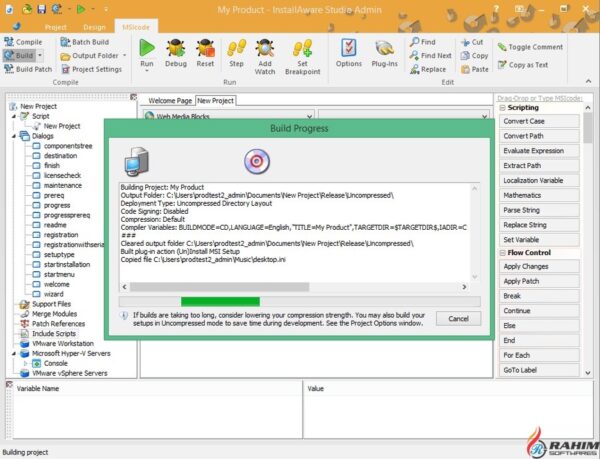Cancel the build in progress

[x=458, y=319]
